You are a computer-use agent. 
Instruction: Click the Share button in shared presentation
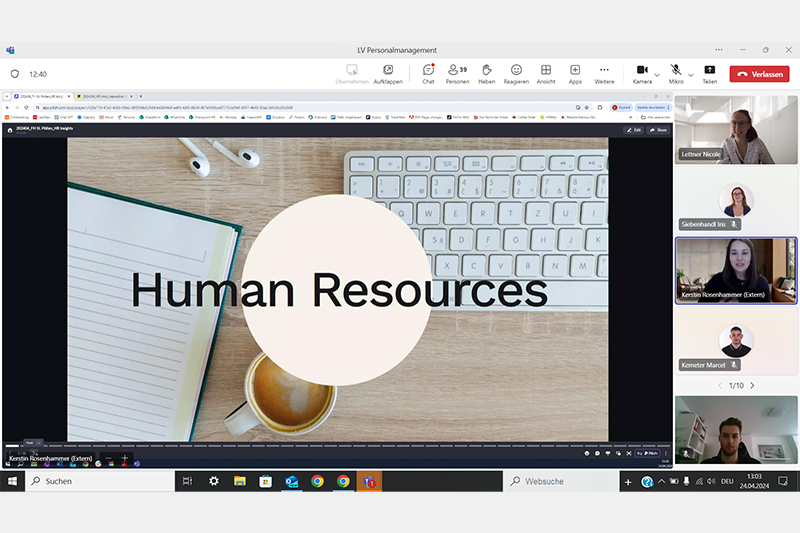658,130
